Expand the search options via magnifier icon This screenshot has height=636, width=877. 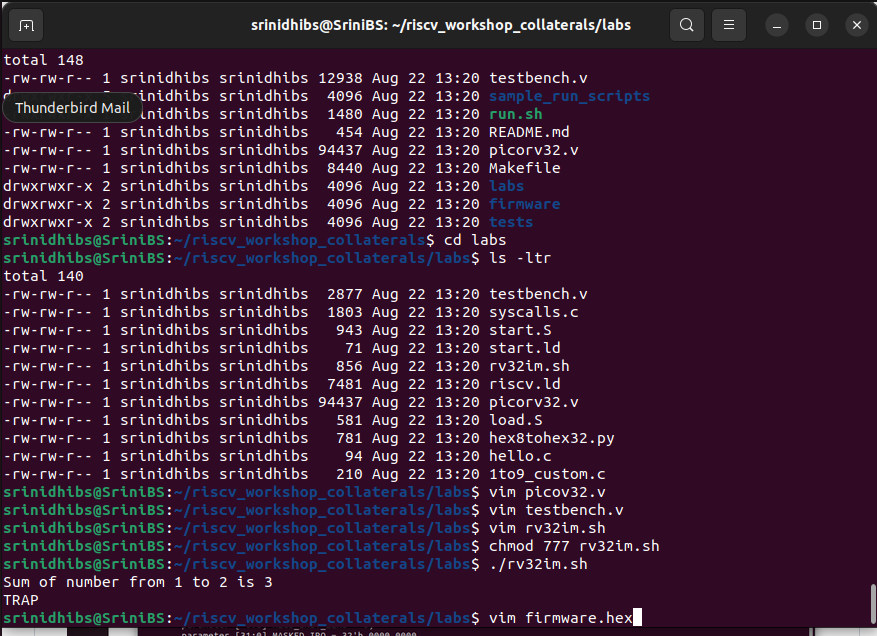(686, 24)
